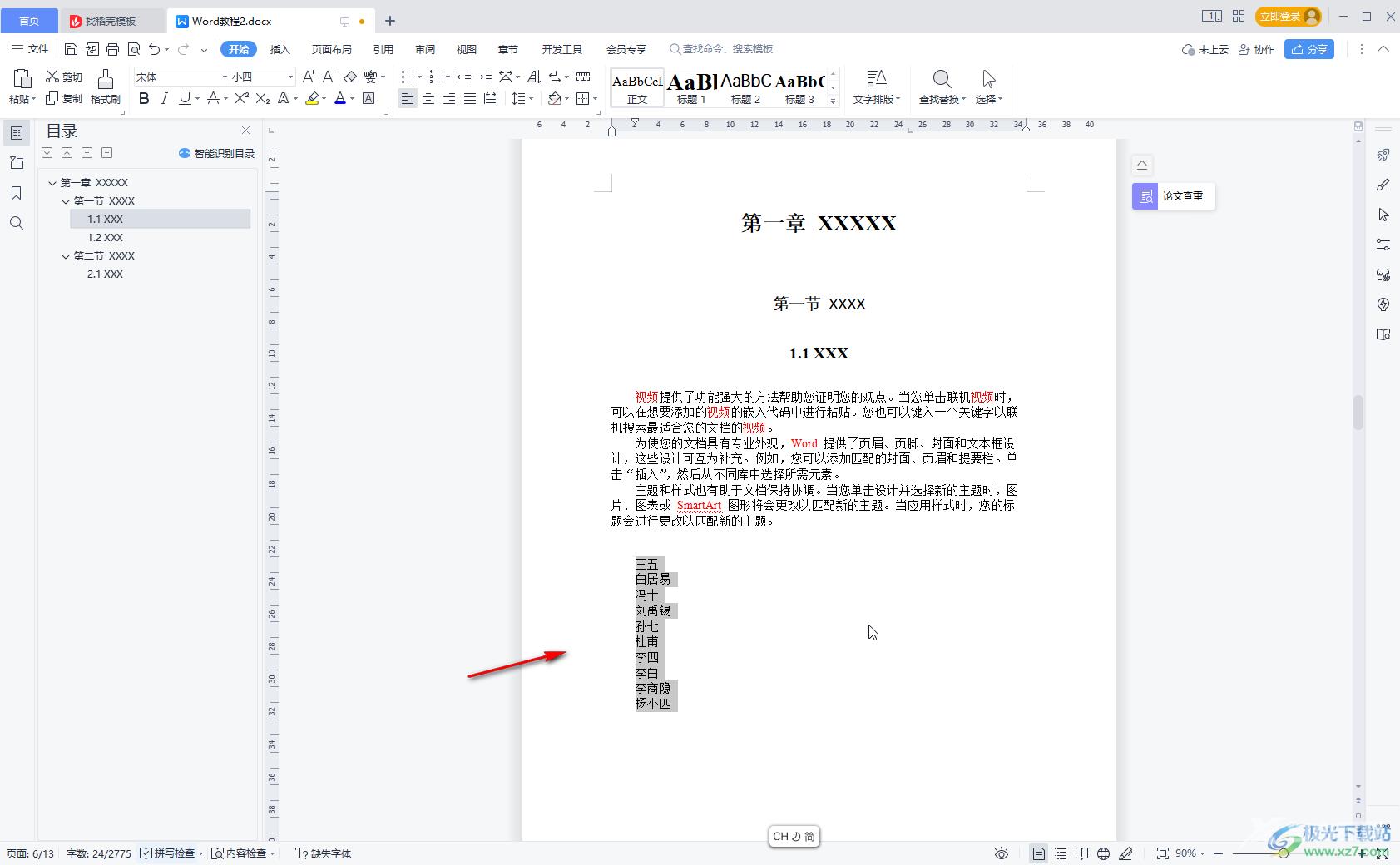Open the Review (审阅) tab
Screen dimensions: 1400x865
(425, 49)
